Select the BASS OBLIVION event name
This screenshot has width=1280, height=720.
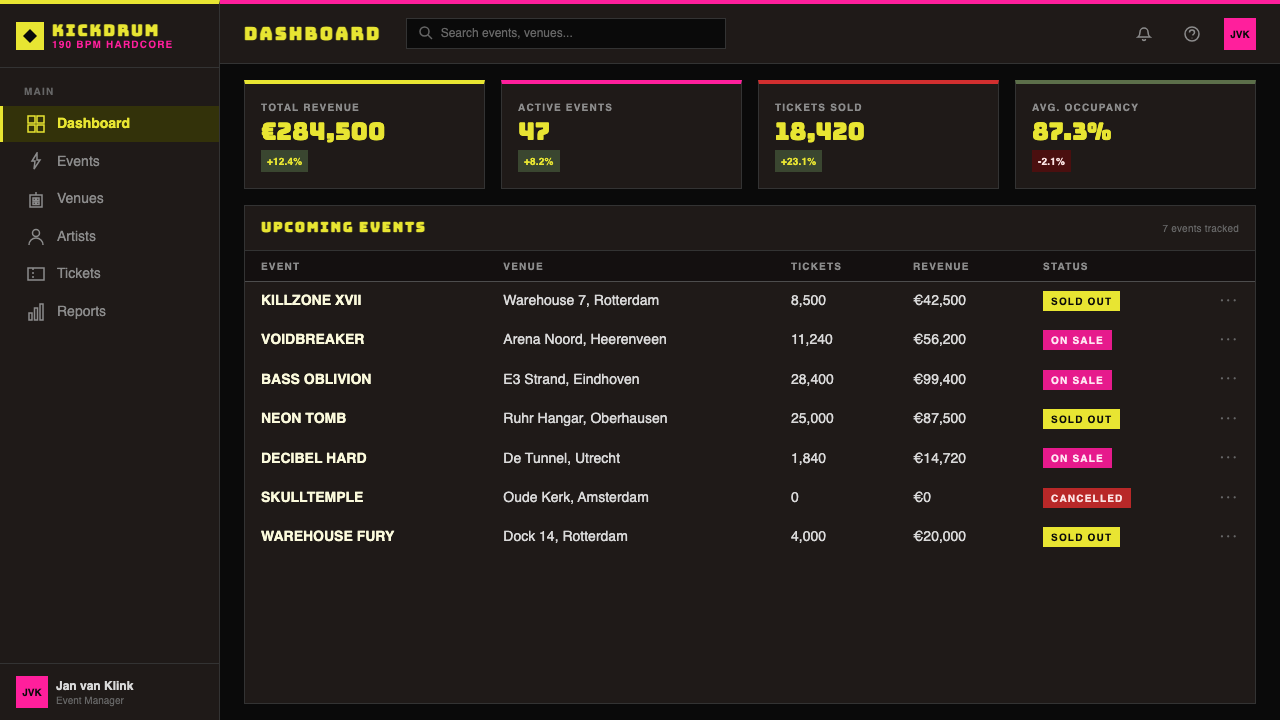(x=316, y=379)
